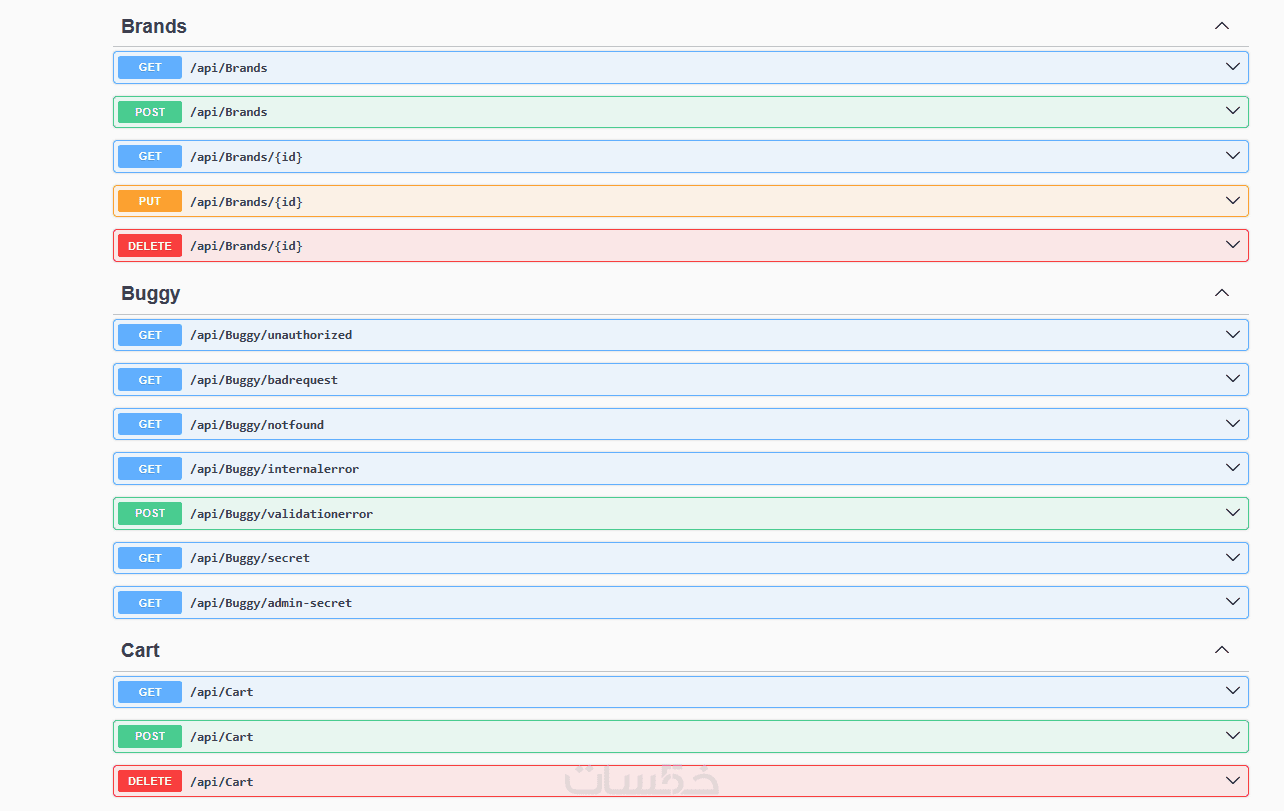Click the GET badge for /api/Brands/{id}
This screenshot has width=1284, height=811.
150,157
